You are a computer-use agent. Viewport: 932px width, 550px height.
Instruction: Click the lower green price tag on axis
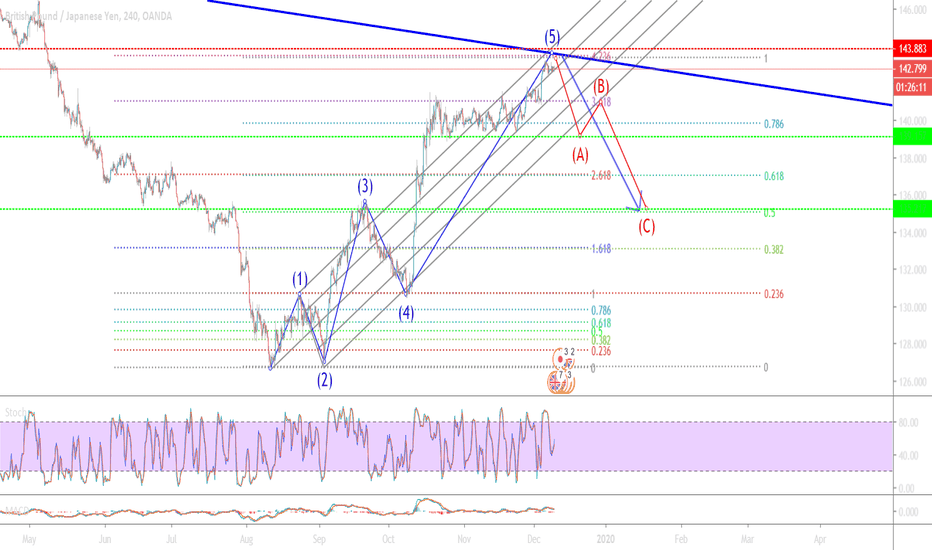click(910, 209)
